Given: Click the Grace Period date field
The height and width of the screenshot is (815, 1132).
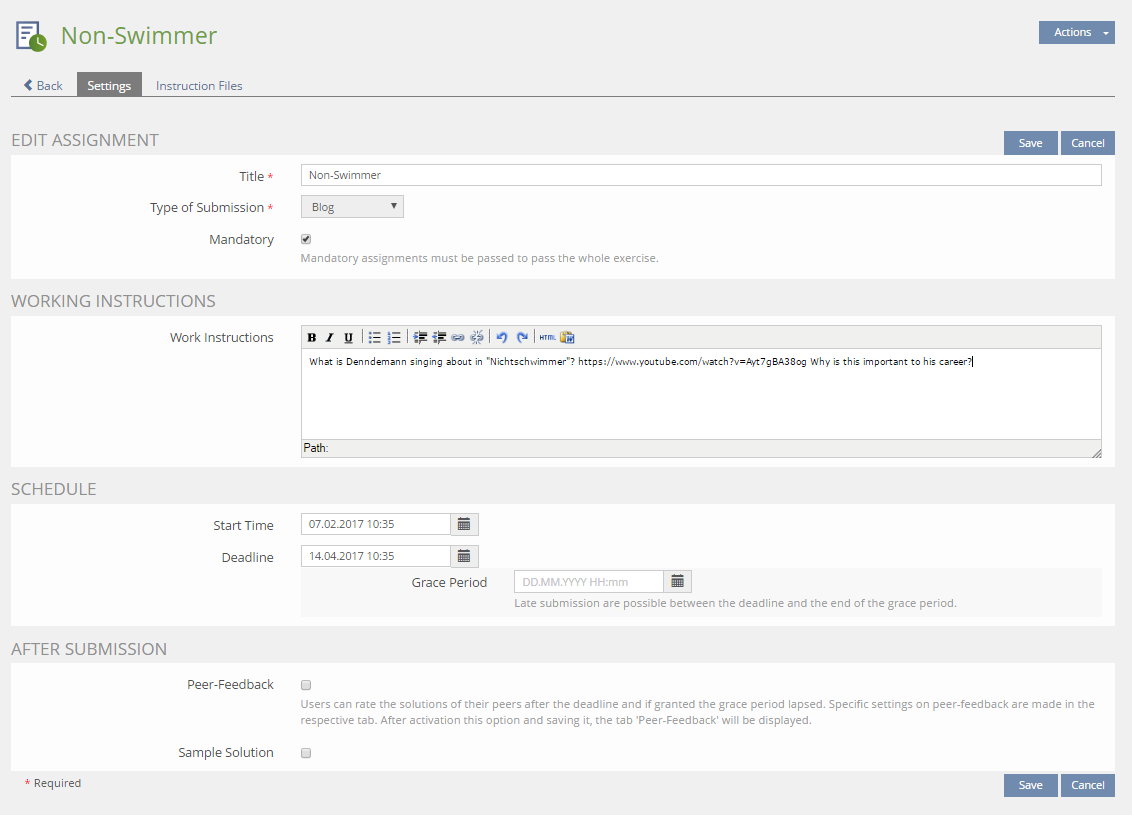Looking at the screenshot, I should pyautogui.click(x=588, y=582).
